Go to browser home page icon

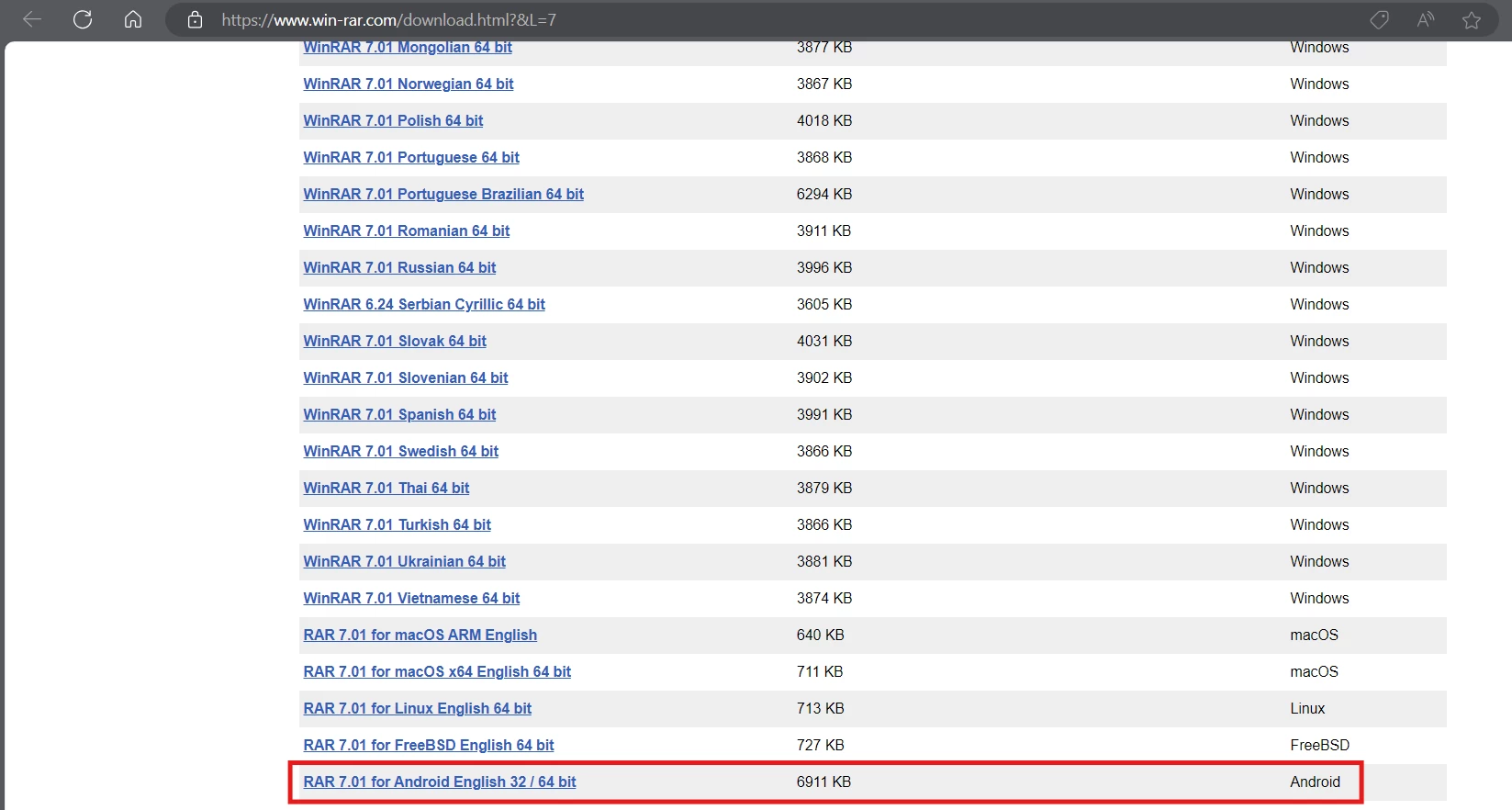pos(133,19)
